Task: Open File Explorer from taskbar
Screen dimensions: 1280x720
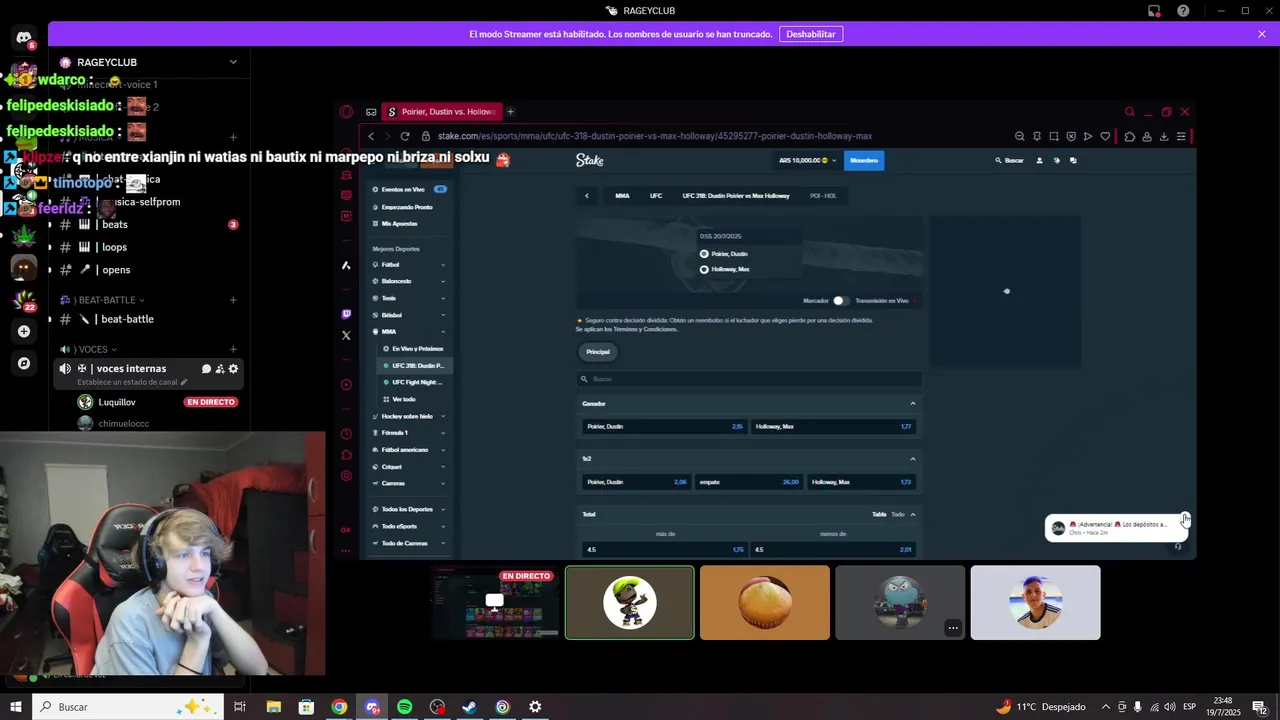Action: [273, 707]
